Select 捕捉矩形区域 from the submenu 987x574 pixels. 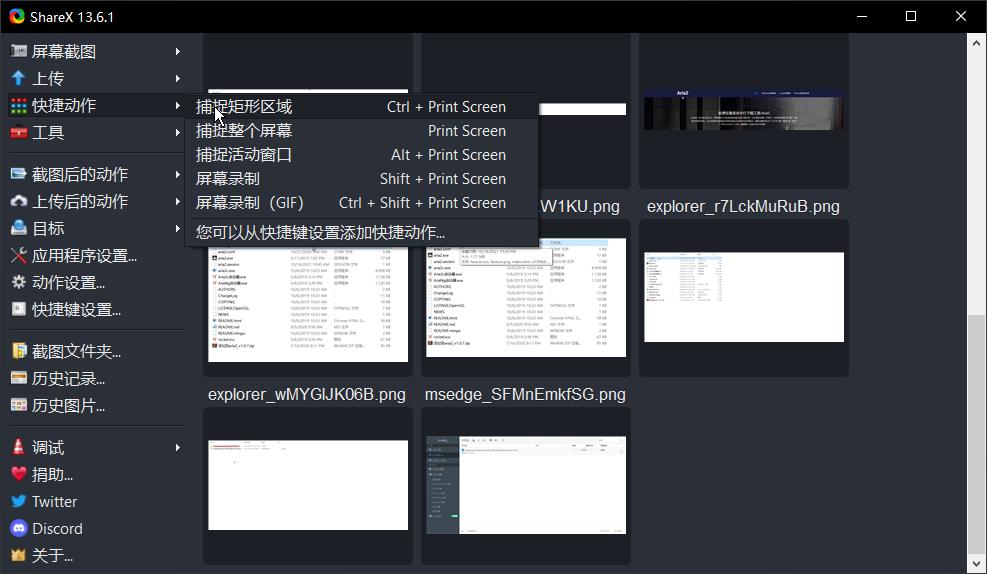361,107
